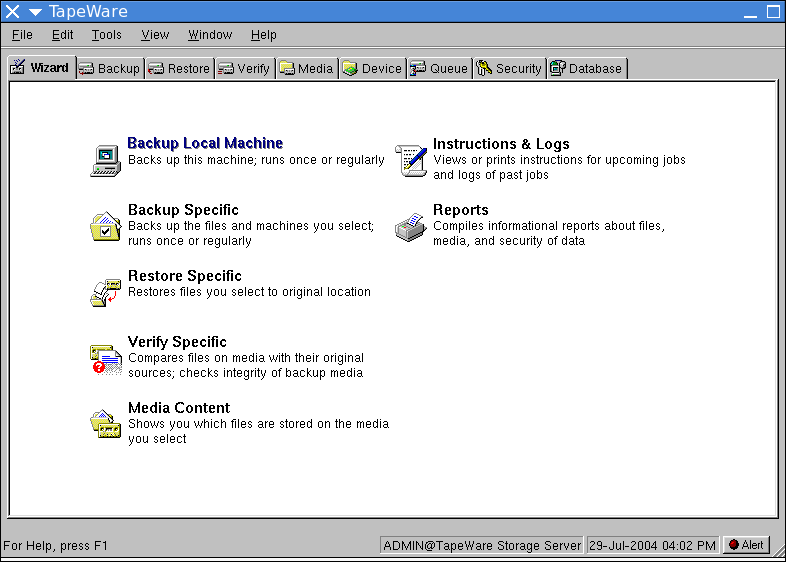The image size is (786, 562).
Task: Click the Instructions & Logs scroll icon
Action: pyautogui.click(x=411, y=160)
